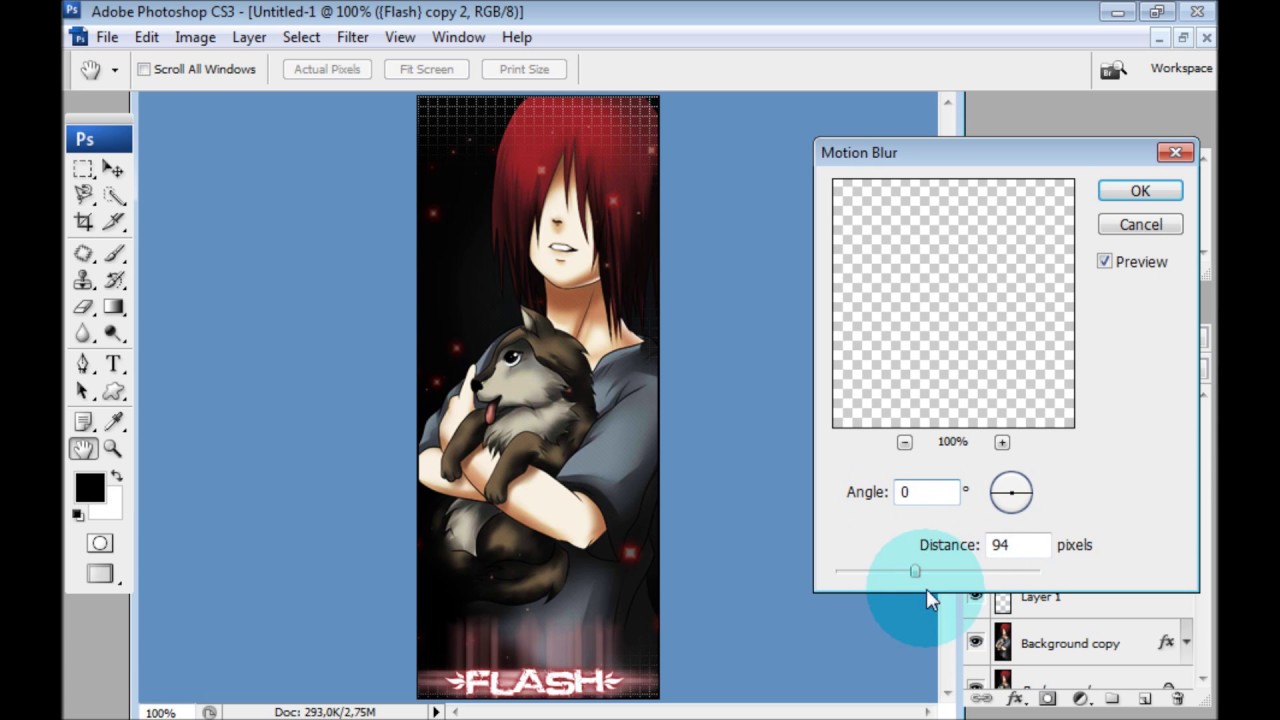The height and width of the screenshot is (720, 1280).
Task: Swap foreground and background colors
Action: pyautogui.click(x=116, y=476)
